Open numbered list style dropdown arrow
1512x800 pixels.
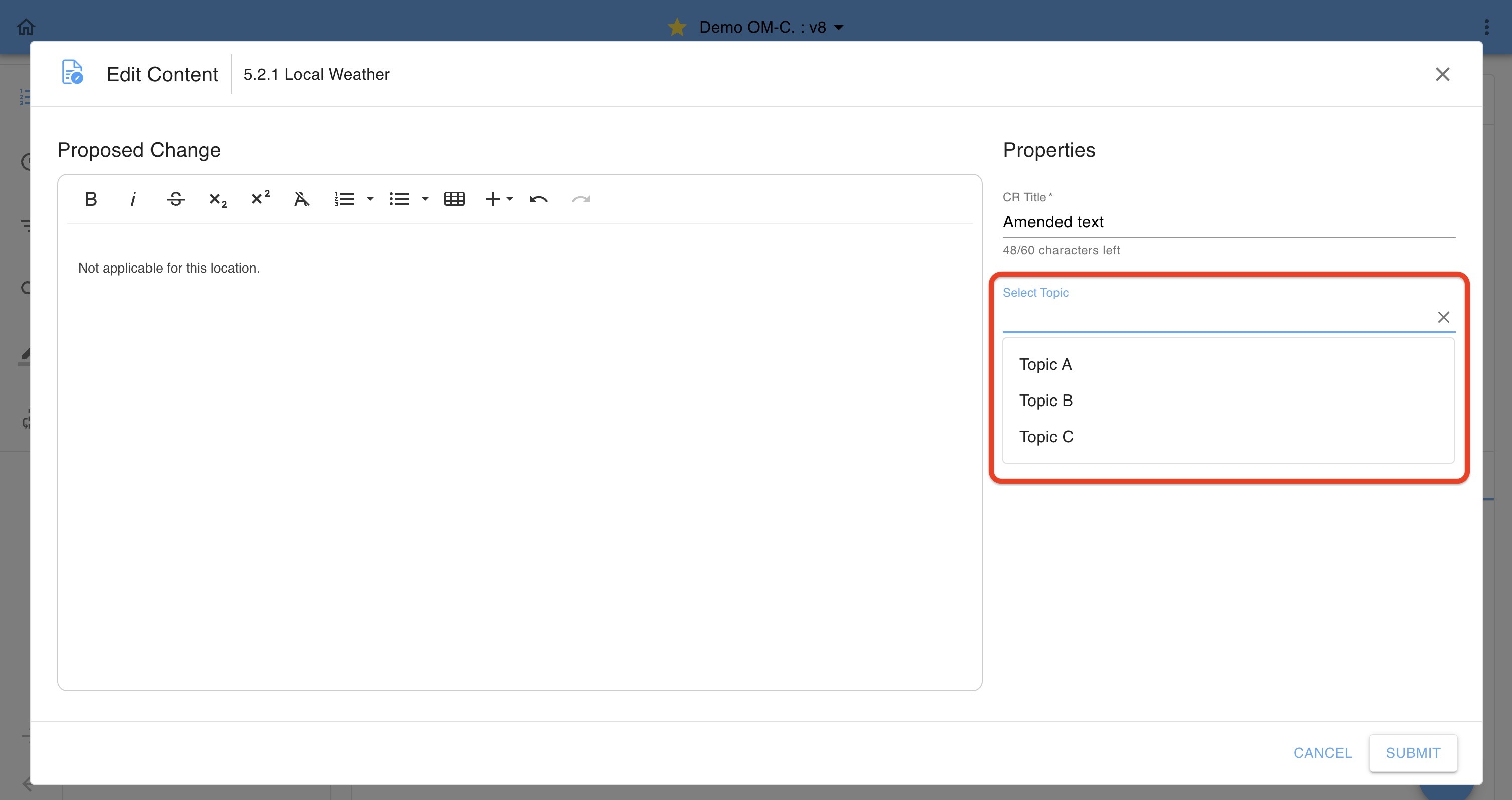(x=370, y=199)
